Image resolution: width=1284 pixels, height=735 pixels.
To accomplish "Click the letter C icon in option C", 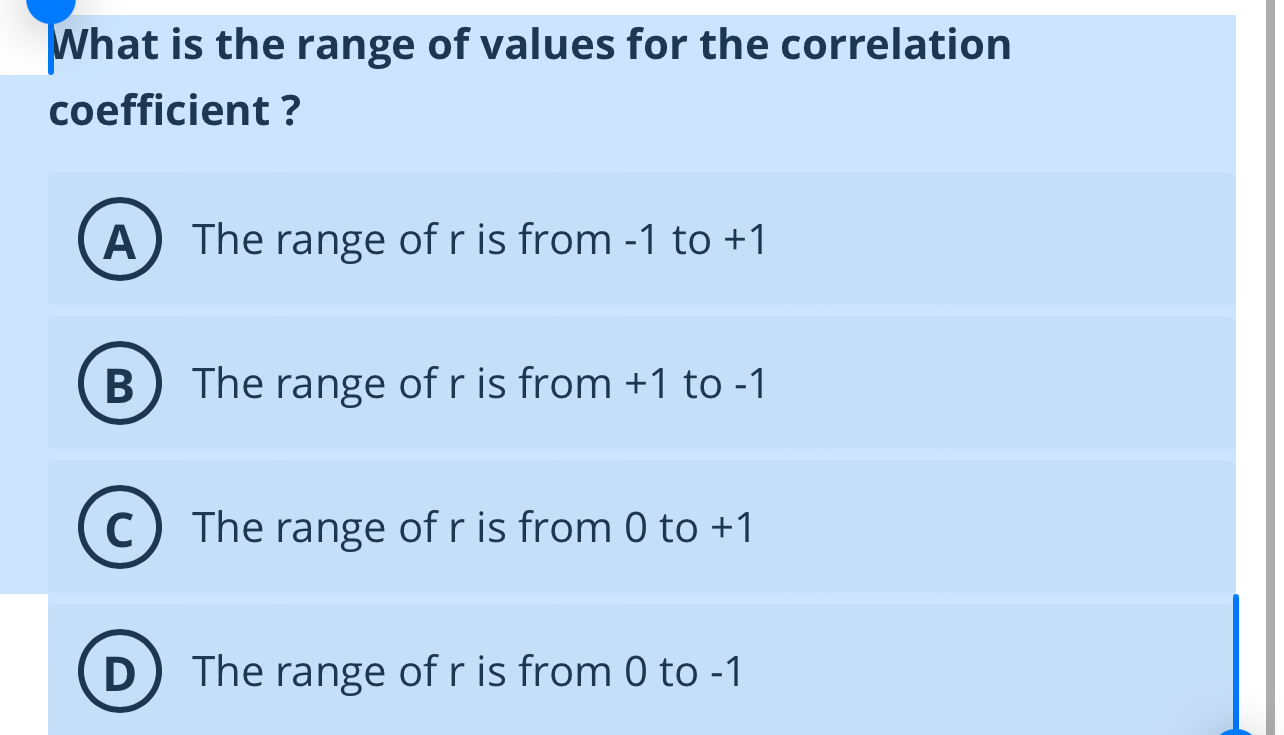I will tap(119, 528).
